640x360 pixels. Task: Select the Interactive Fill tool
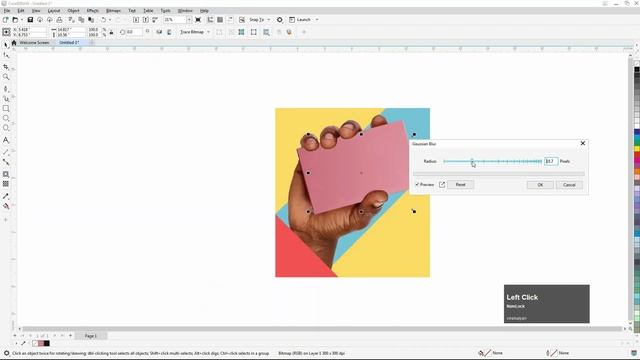[6, 206]
